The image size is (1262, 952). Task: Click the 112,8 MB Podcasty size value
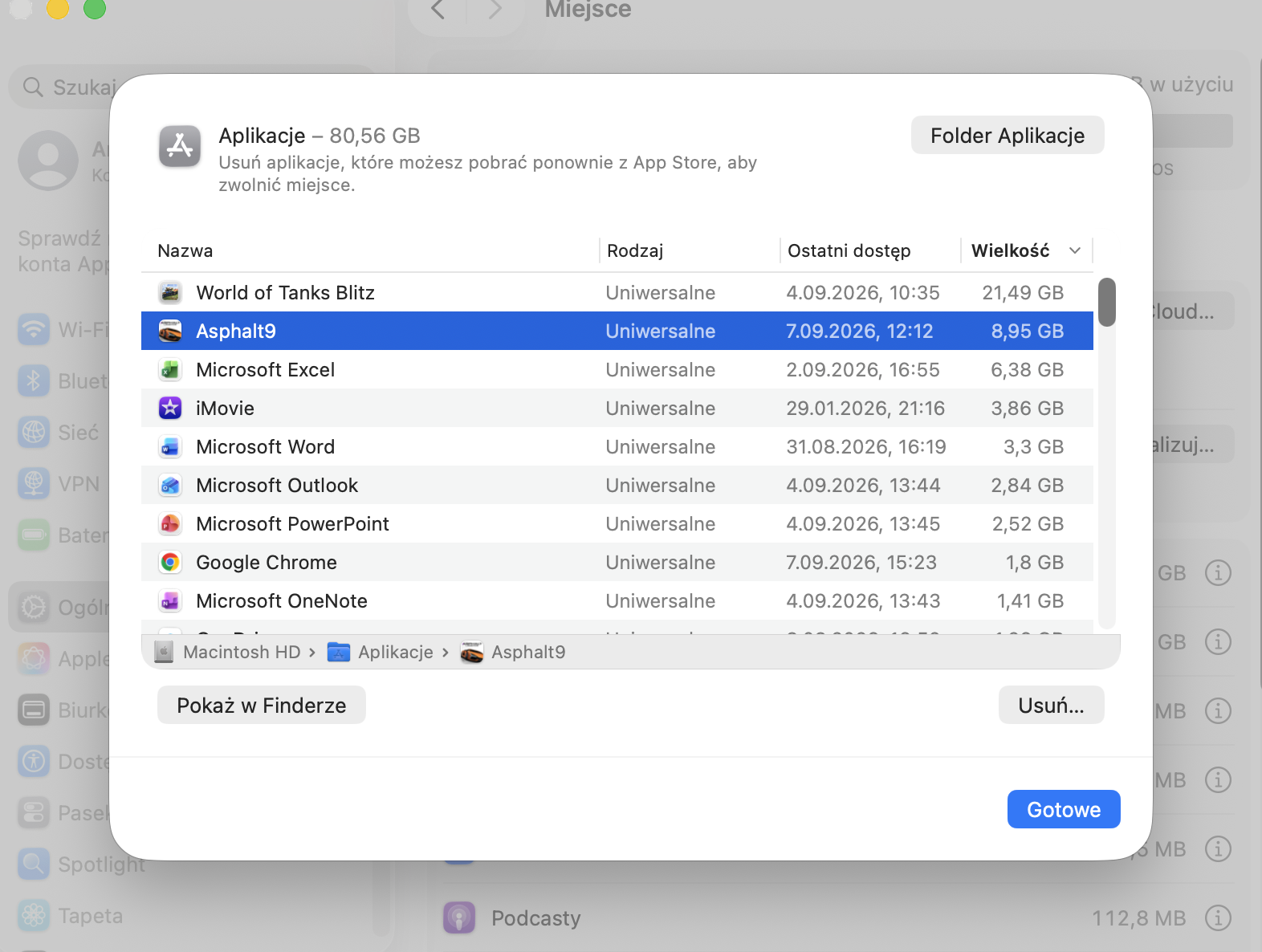tap(1138, 918)
